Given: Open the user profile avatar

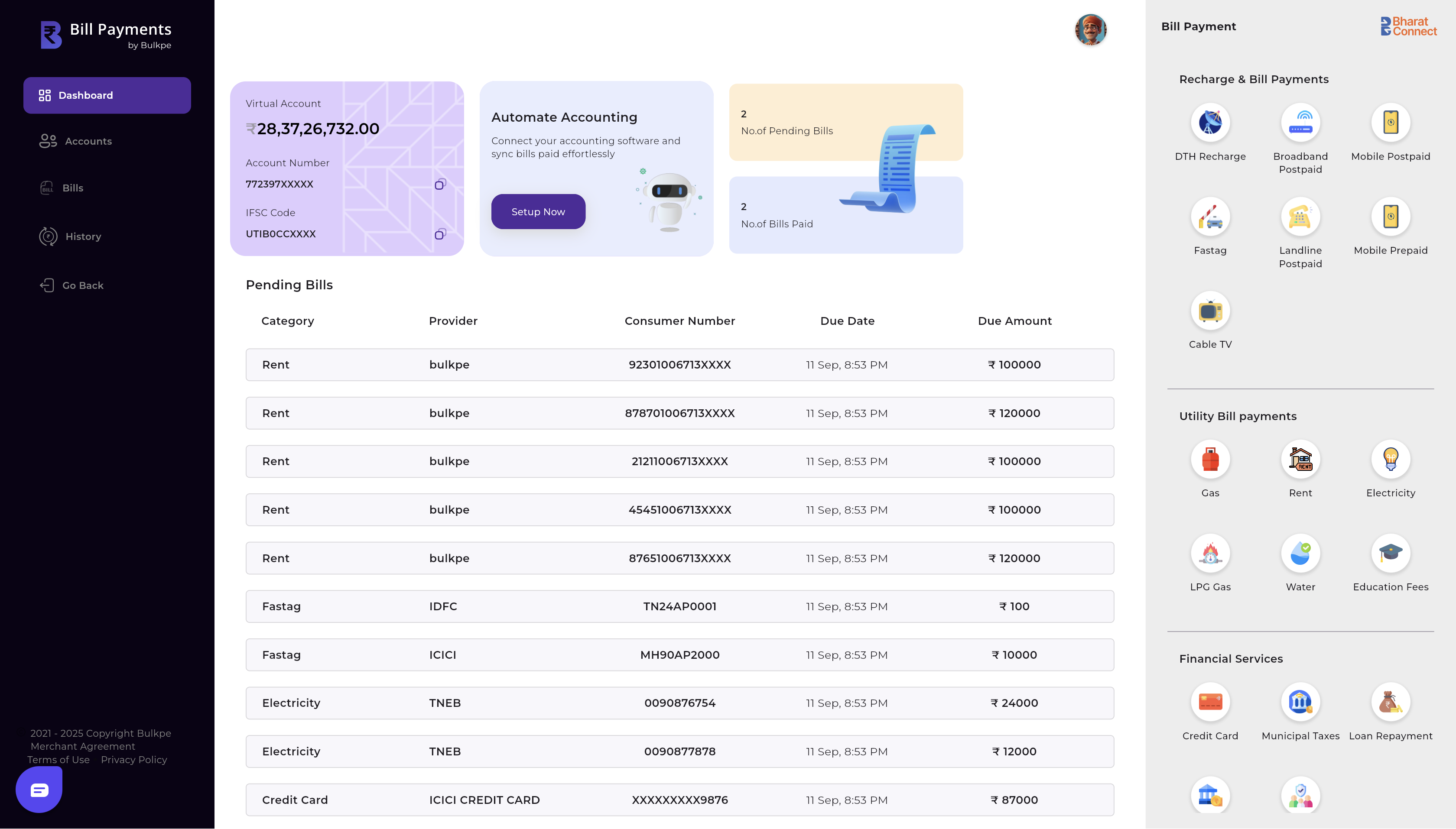Looking at the screenshot, I should pyautogui.click(x=1090, y=29).
